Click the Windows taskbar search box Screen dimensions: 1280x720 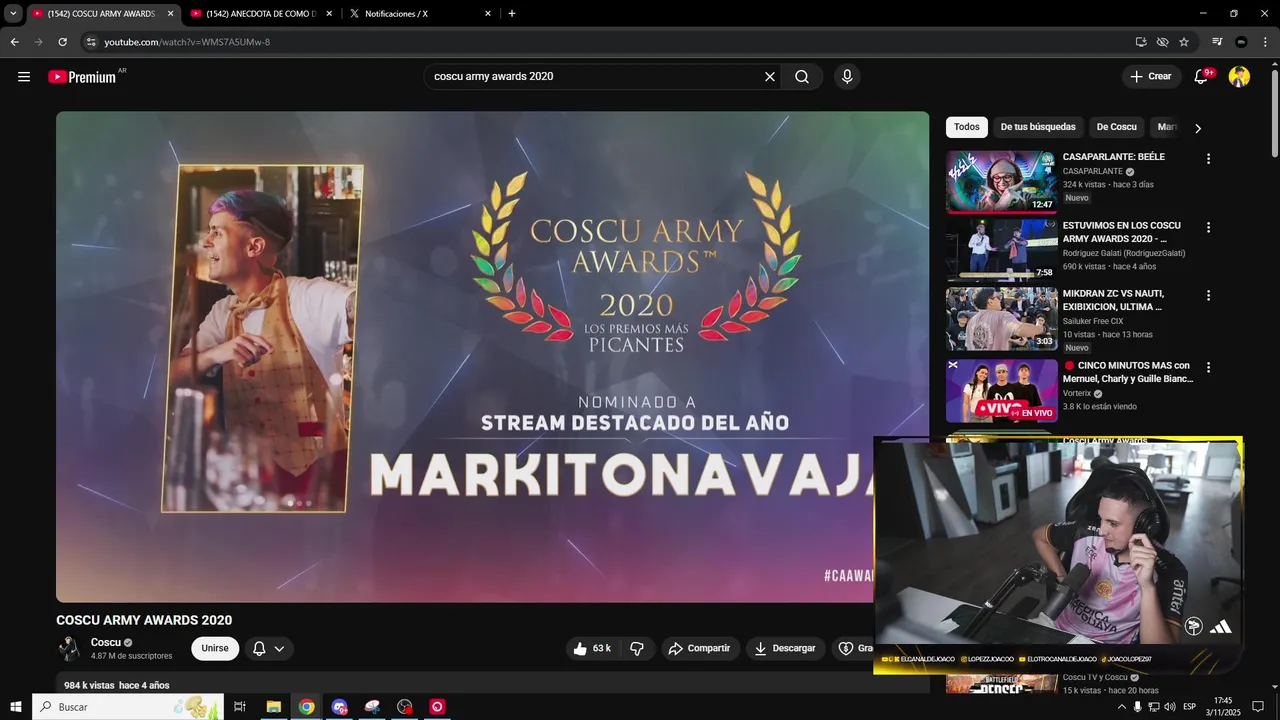[x=130, y=707]
